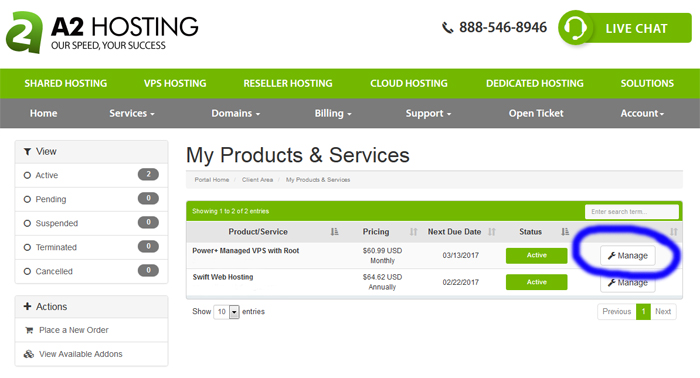Click the Next pagination button
700x378 pixels.
click(x=663, y=312)
